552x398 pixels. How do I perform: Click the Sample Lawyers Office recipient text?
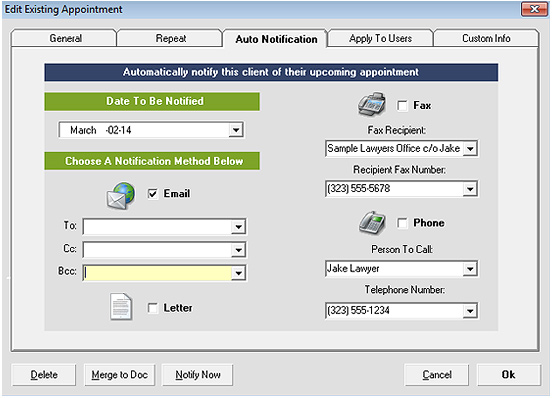(x=393, y=149)
